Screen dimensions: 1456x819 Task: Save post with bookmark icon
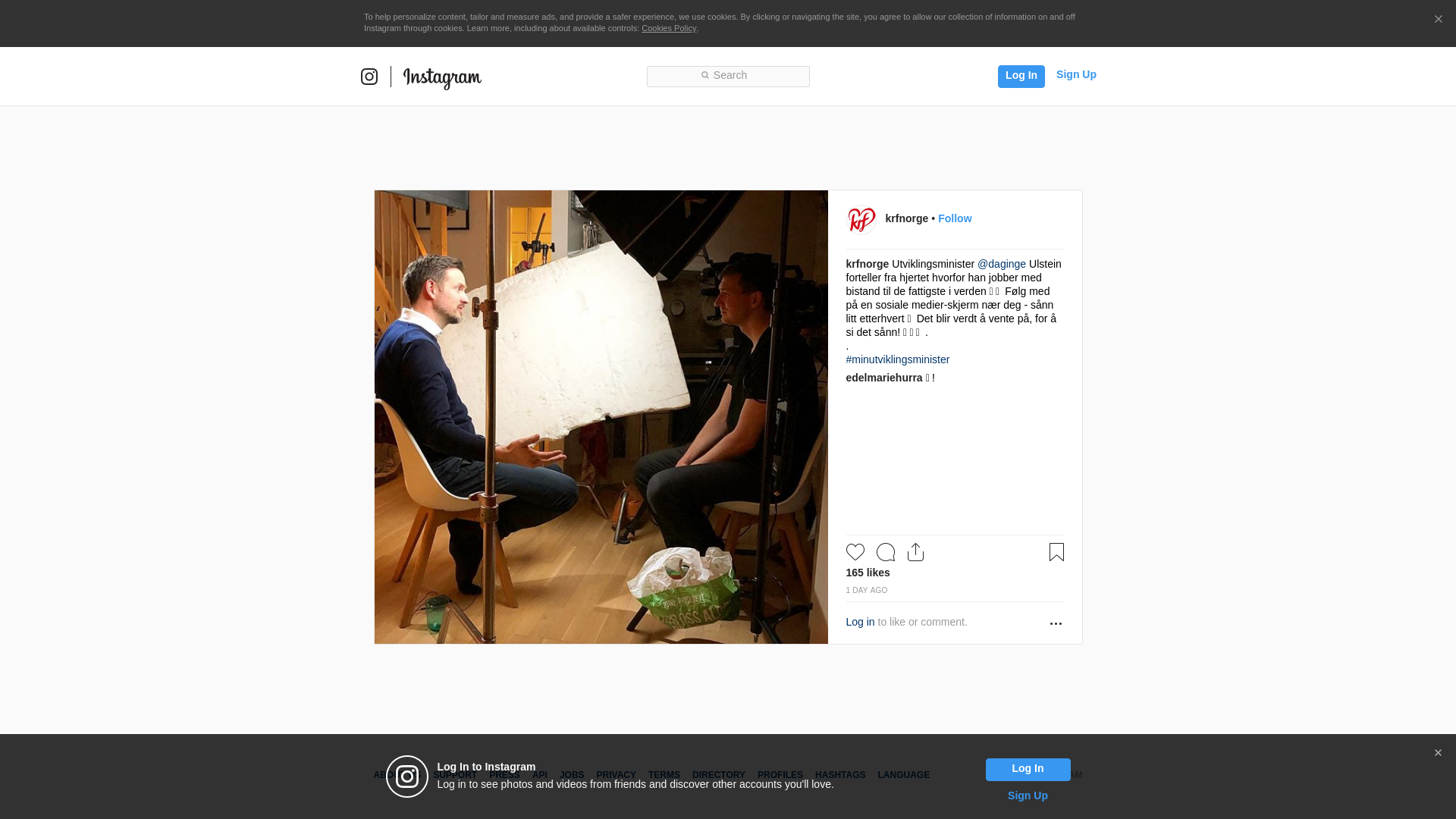coord(1056,552)
